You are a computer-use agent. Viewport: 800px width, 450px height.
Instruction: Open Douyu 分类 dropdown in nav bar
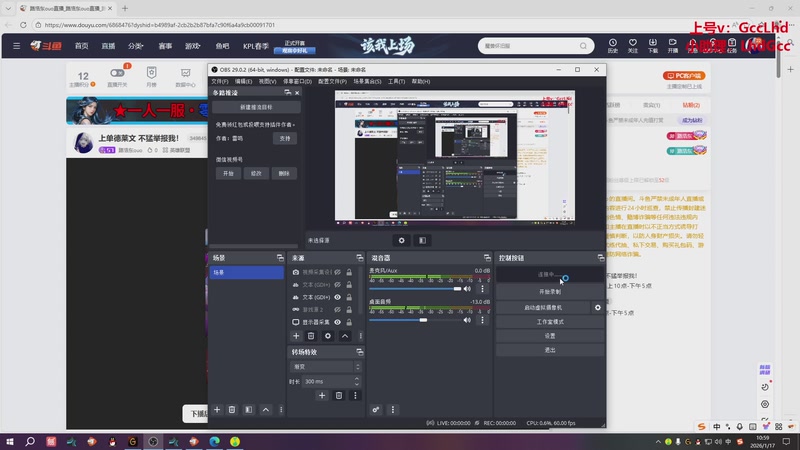pyautogui.click(x=136, y=46)
